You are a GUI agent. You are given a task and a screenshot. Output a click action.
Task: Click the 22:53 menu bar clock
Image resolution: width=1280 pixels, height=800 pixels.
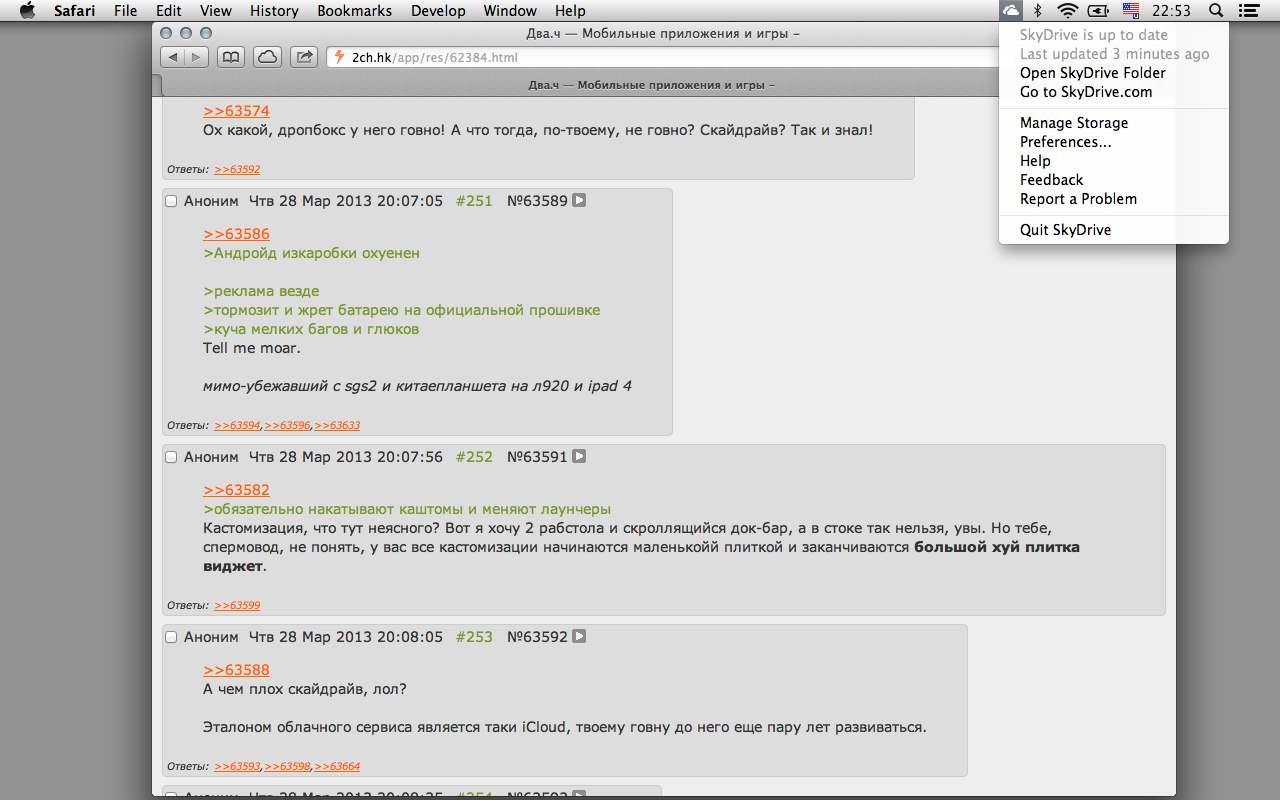coord(1172,11)
